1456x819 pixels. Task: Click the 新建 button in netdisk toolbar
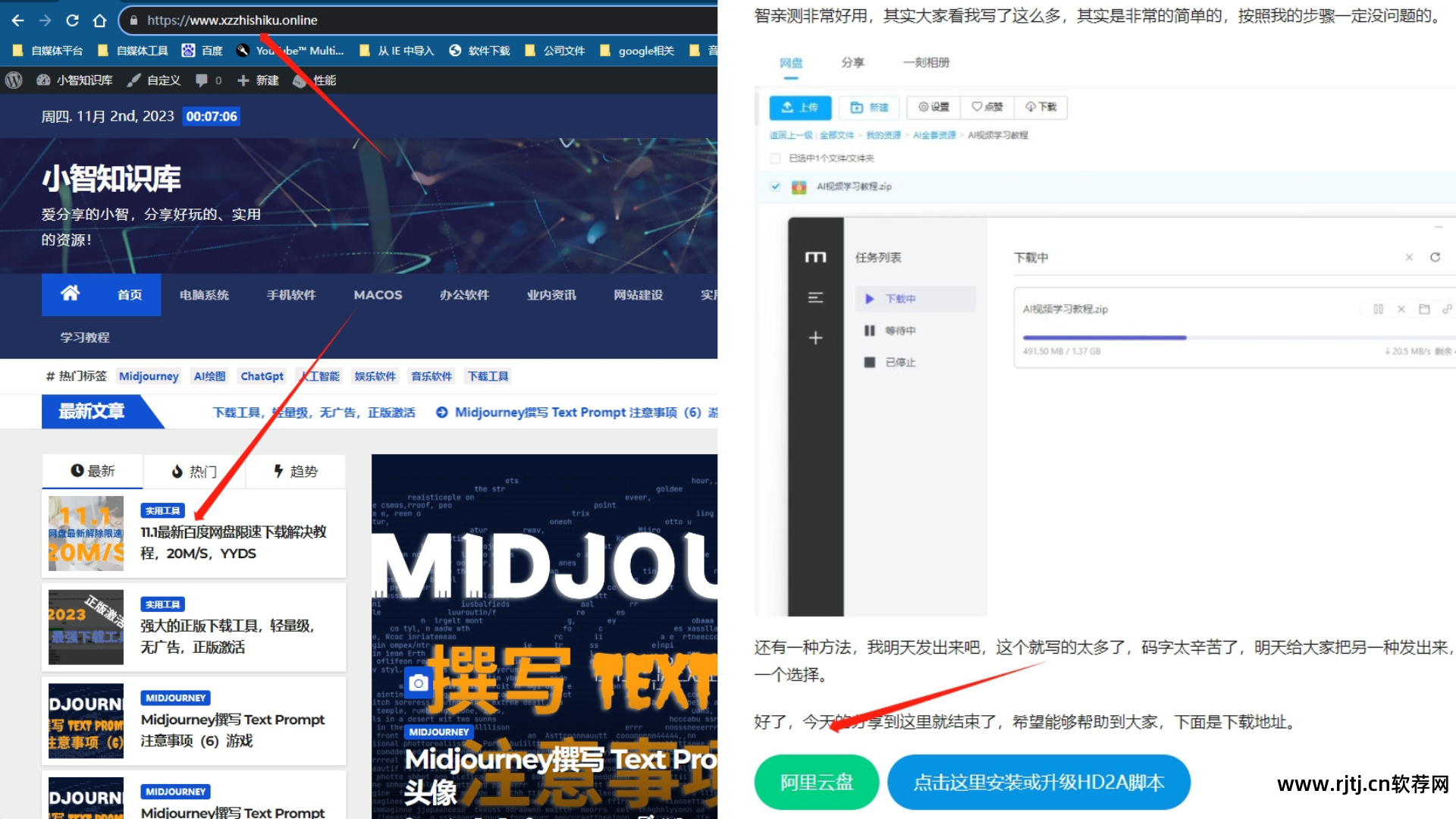pos(869,108)
